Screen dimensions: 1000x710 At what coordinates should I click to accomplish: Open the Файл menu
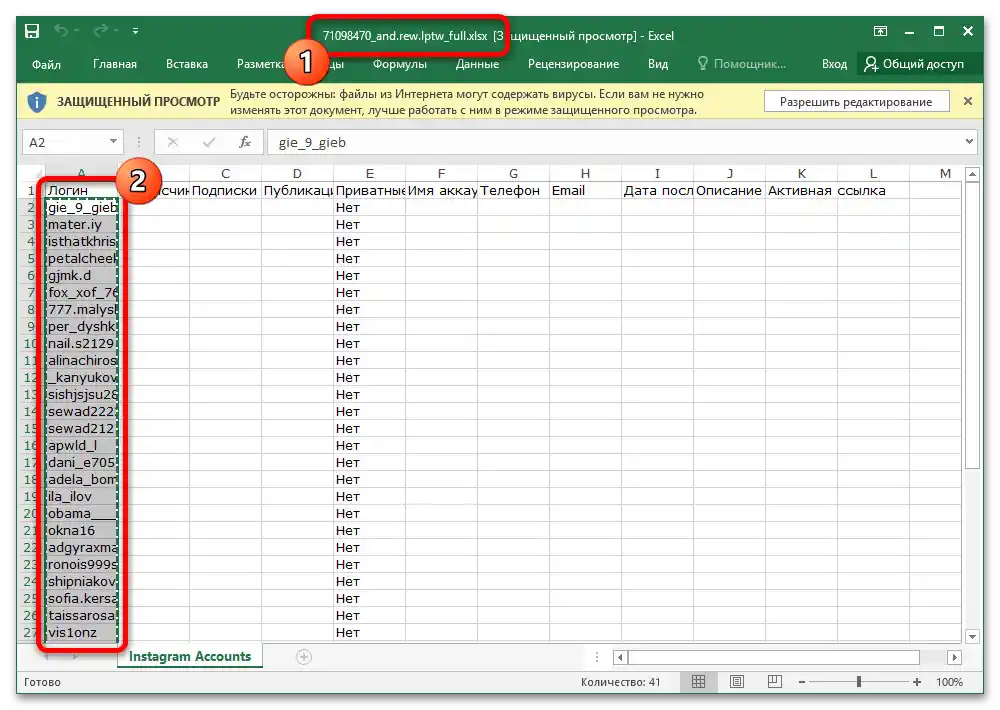pos(46,64)
